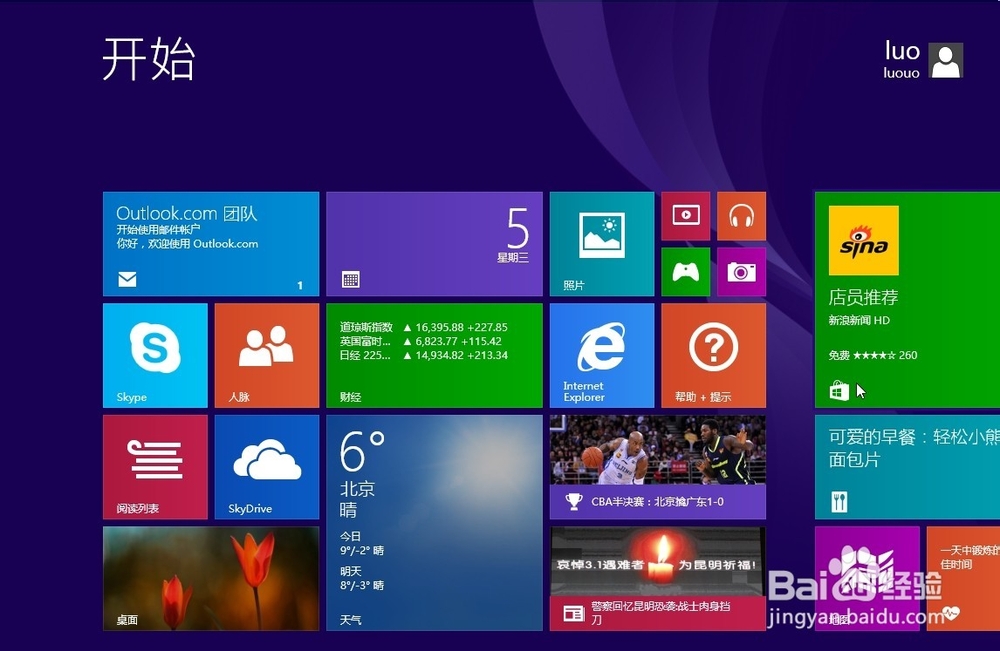Click 明天 forecast in weather tile

362,578
